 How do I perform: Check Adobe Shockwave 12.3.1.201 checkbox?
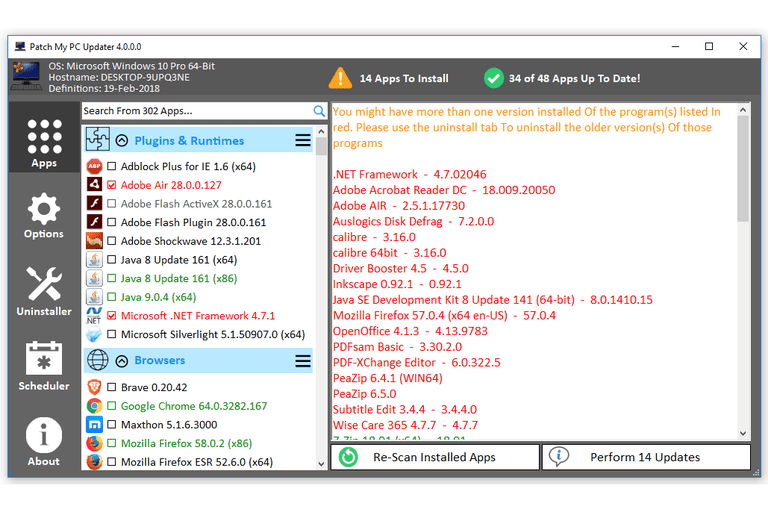[x=112, y=241]
